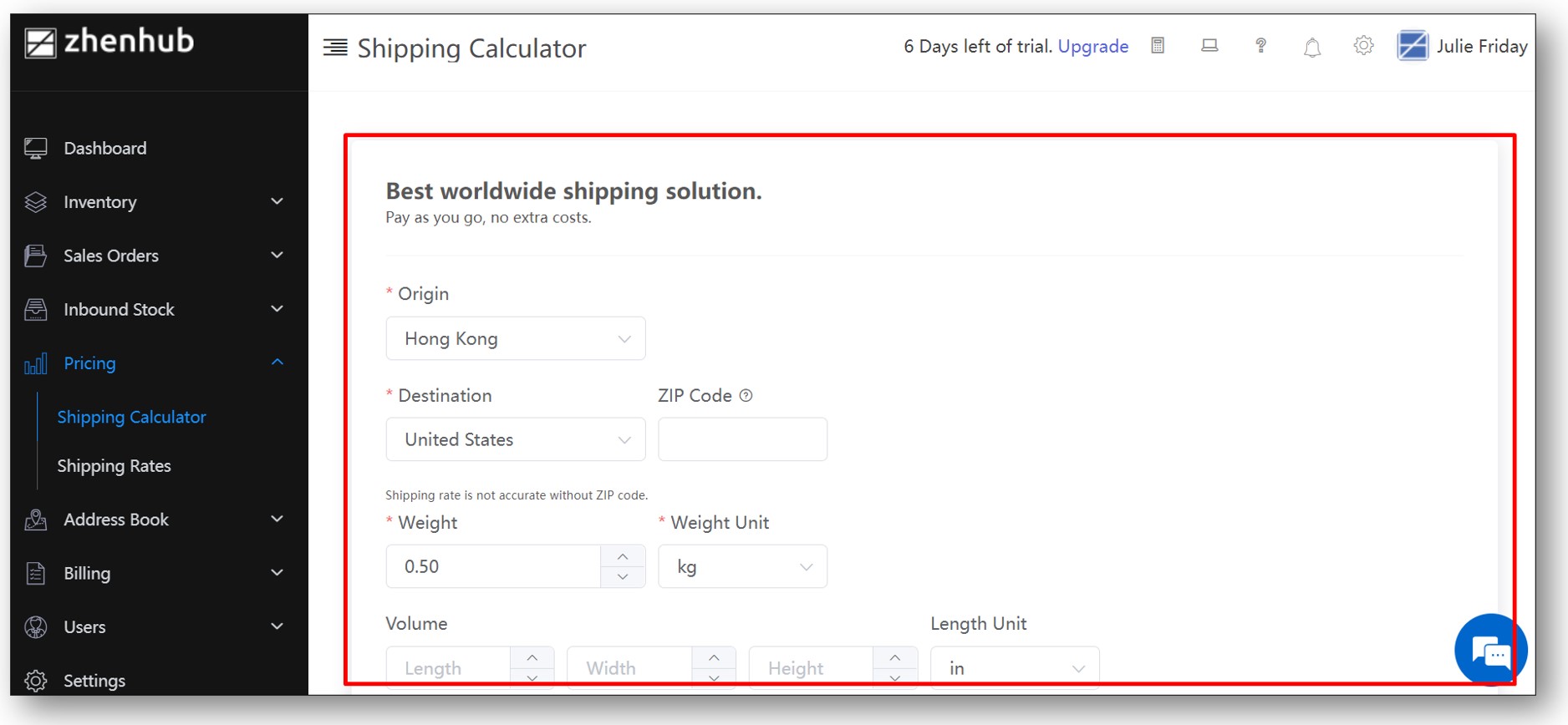Click the Width volume input field
The image size is (1568, 725).
629,667
